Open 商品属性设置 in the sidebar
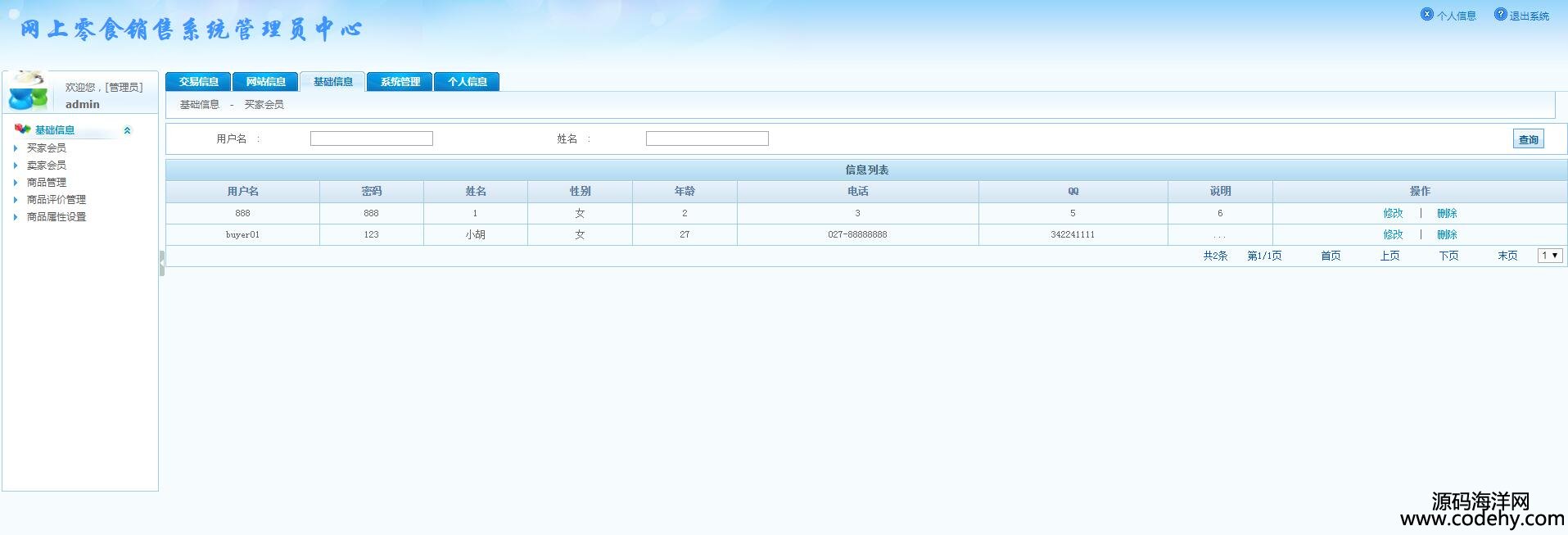 click(56, 217)
